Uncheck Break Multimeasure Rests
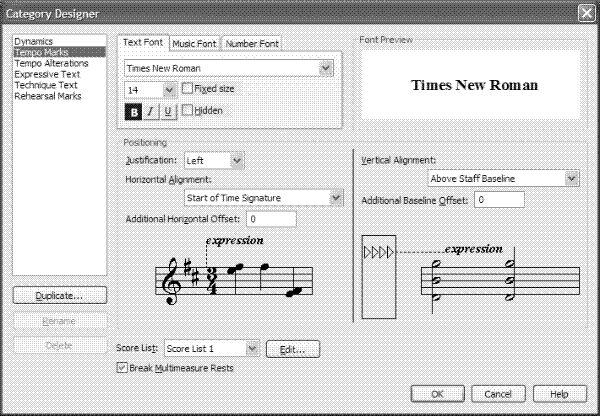 tap(122, 368)
